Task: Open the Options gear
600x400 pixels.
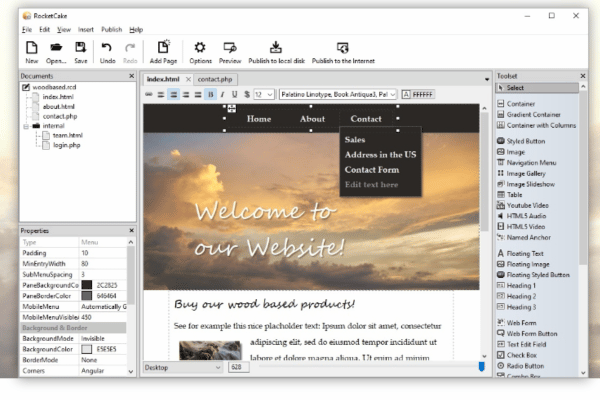Action: 200,52
